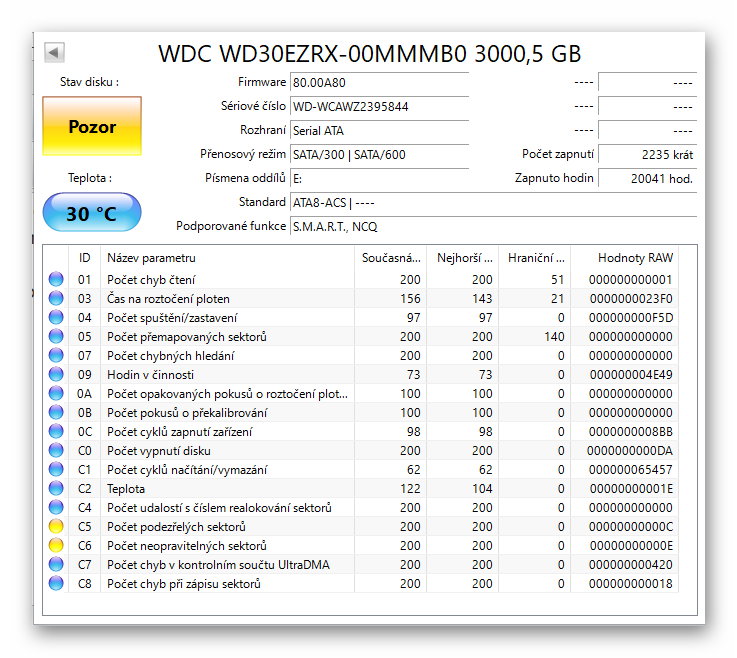This screenshot has width=737, height=658.
Task: Click the blue status icon for attribute 03
Action: tap(56, 298)
